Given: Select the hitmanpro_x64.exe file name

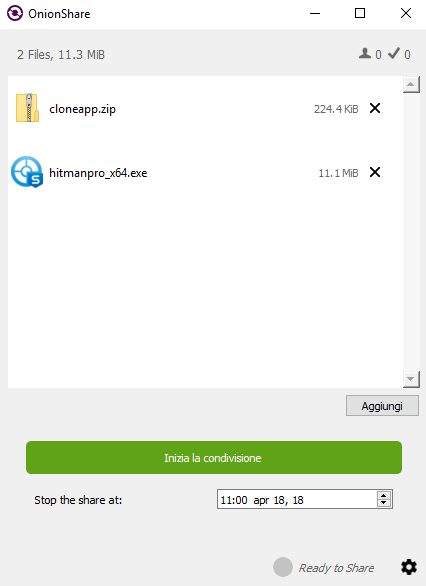Looking at the screenshot, I should pyautogui.click(x=98, y=173).
